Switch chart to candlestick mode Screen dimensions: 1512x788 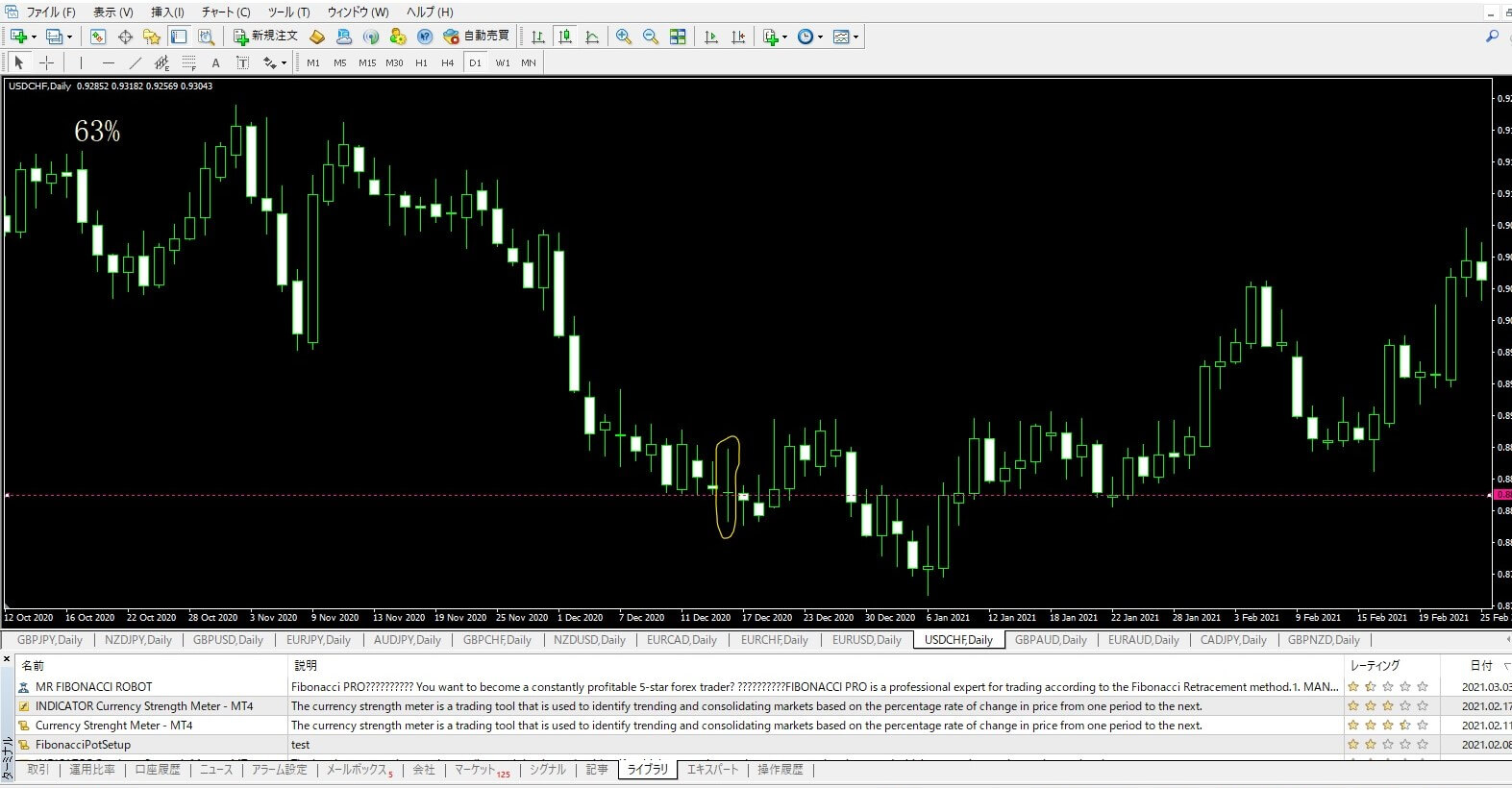pyautogui.click(x=565, y=37)
